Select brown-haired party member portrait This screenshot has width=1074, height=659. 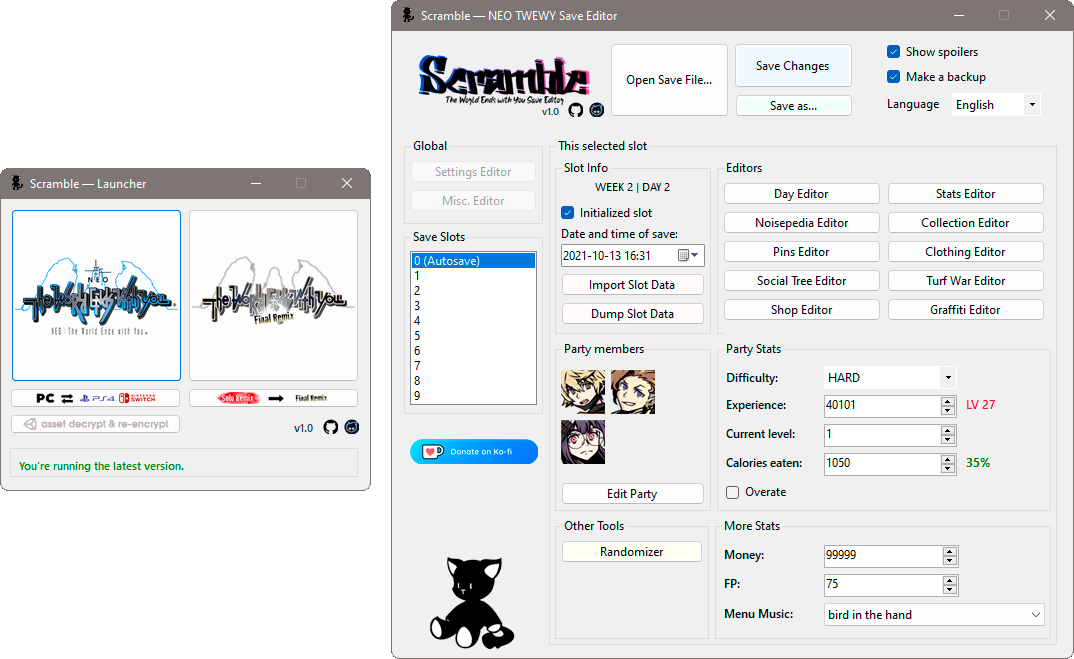[x=633, y=392]
